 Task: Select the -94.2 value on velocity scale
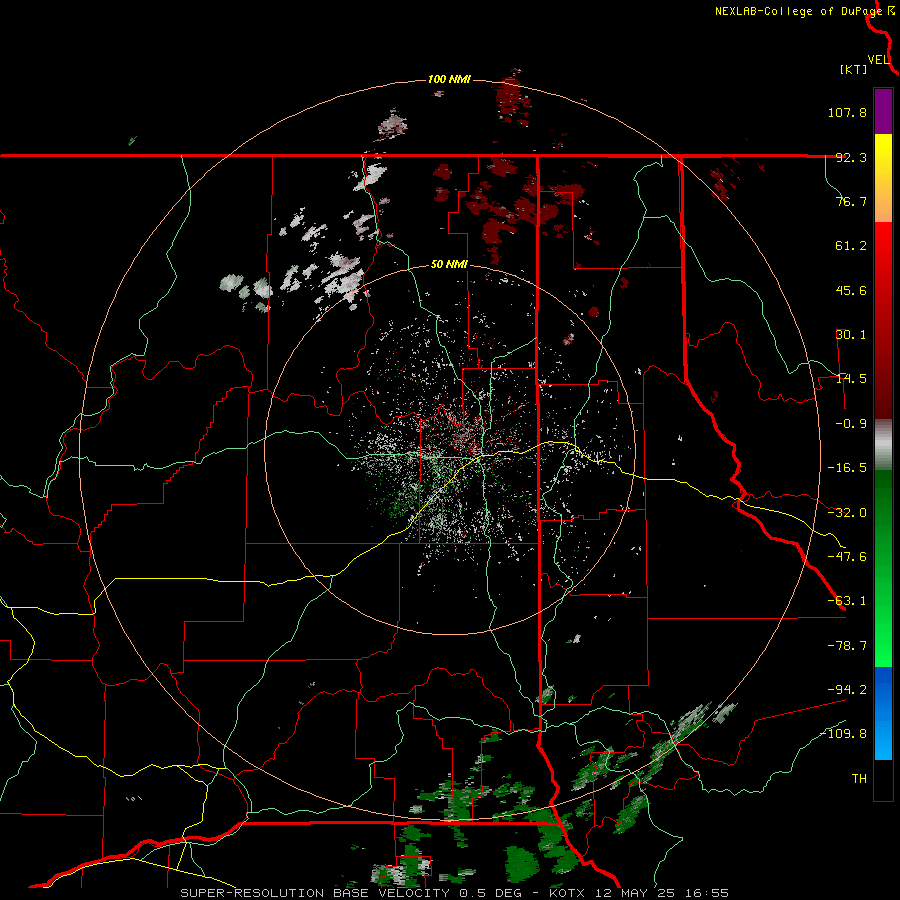(847, 689)
